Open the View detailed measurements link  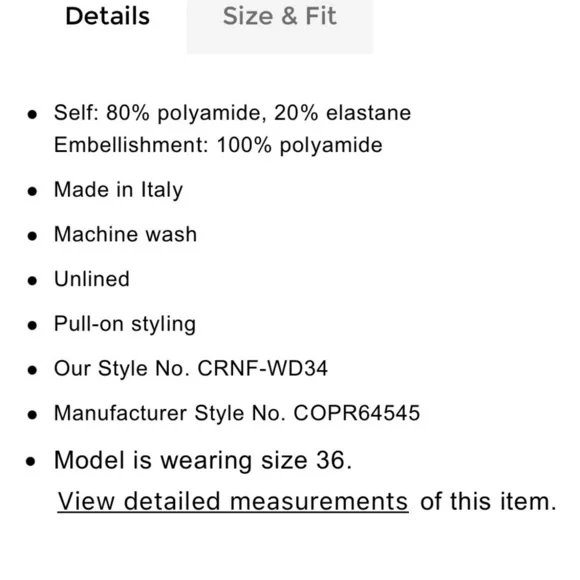[x=233, y=502]
